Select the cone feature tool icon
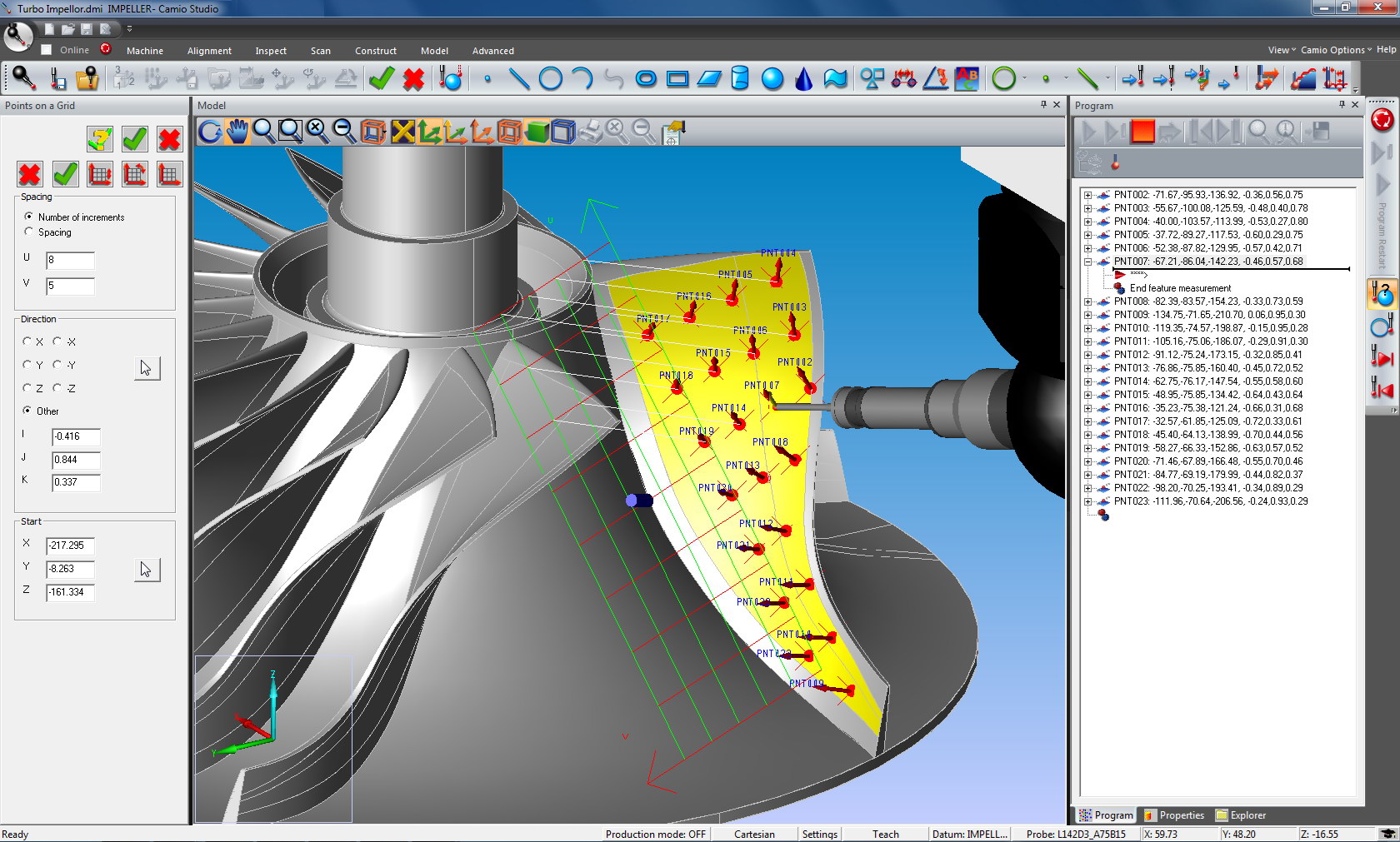 [803, 79]
